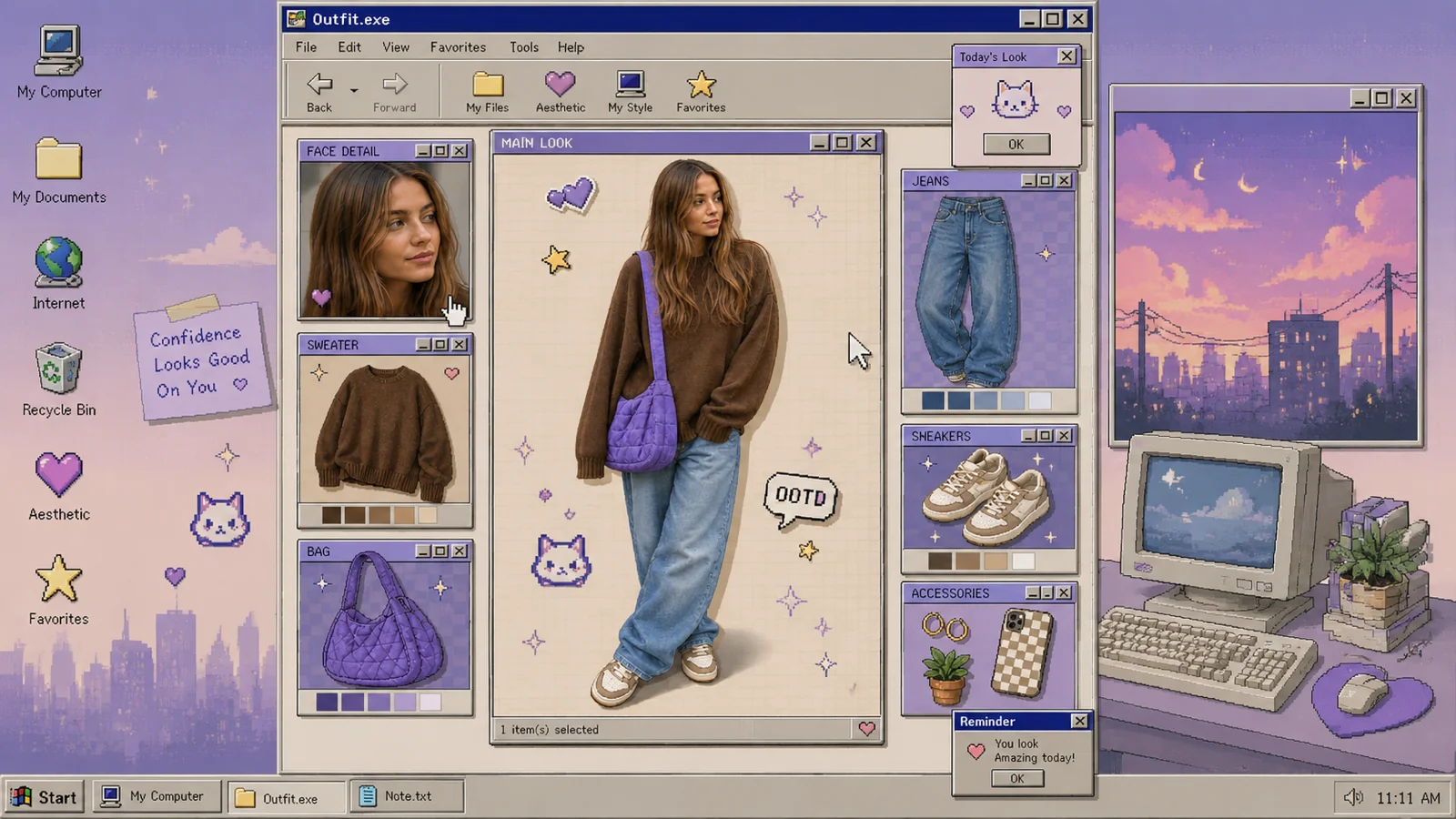Open the Help menu
Screen dimensions: 1456x819
571,47
